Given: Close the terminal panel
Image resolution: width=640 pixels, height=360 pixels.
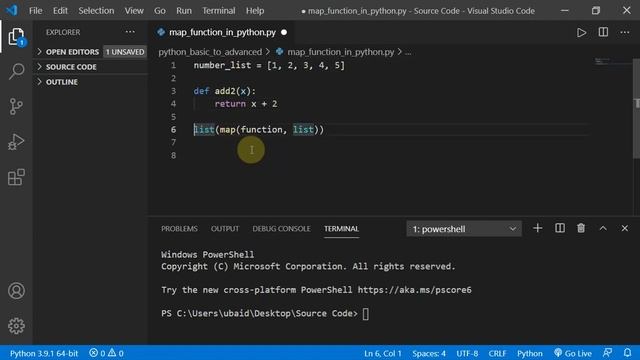Looking at the screenshot, I should pos(624,228).
